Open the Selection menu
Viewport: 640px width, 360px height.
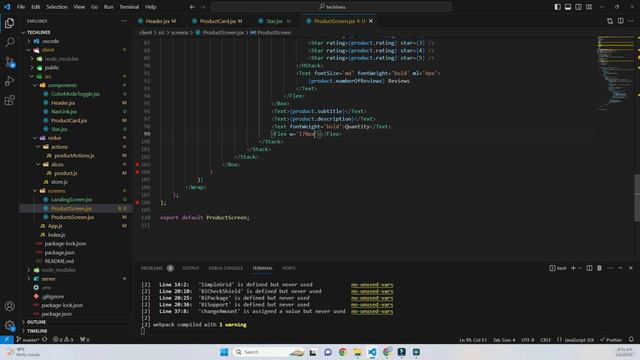(57, 7)
